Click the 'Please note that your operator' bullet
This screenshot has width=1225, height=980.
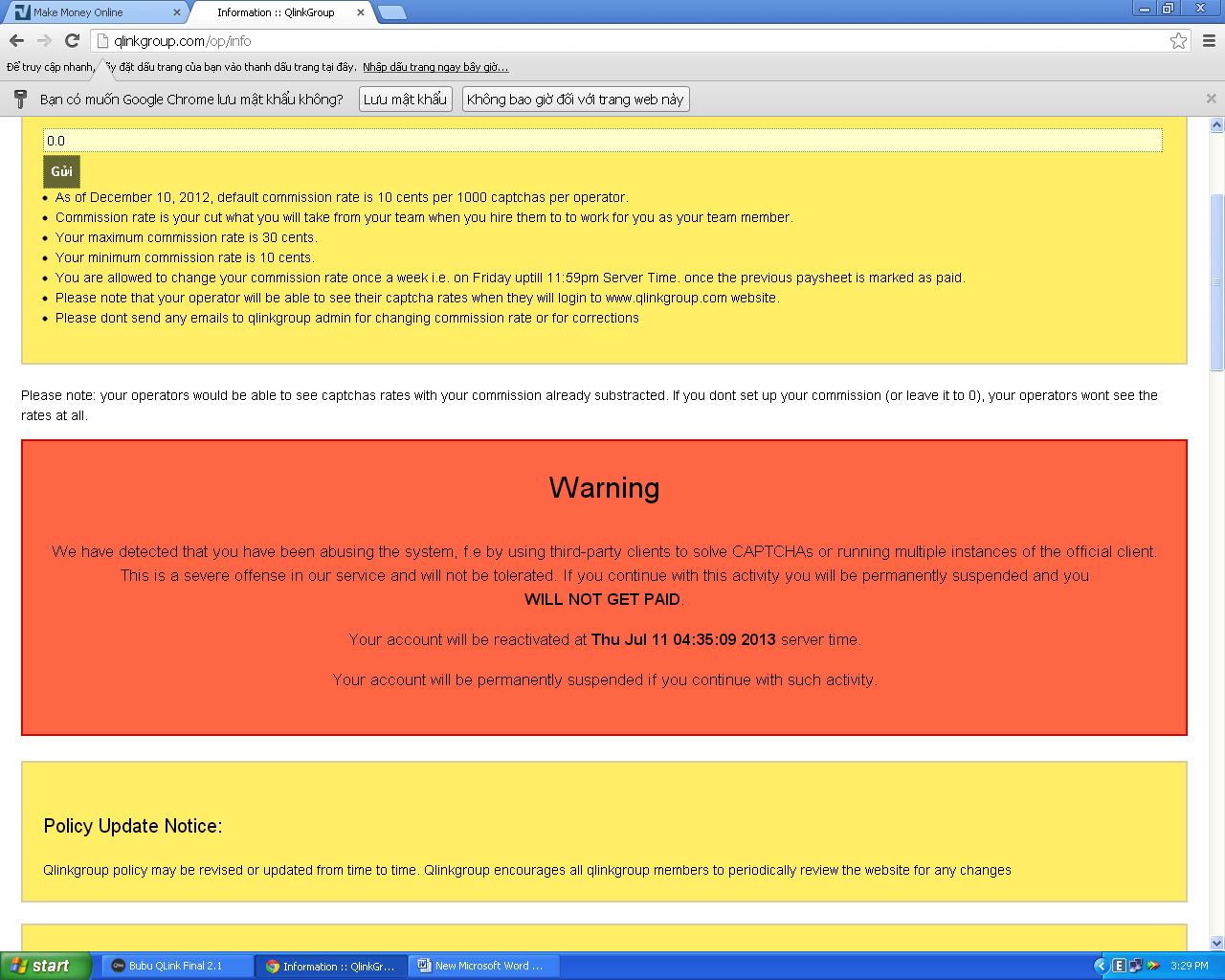point(417,298)
